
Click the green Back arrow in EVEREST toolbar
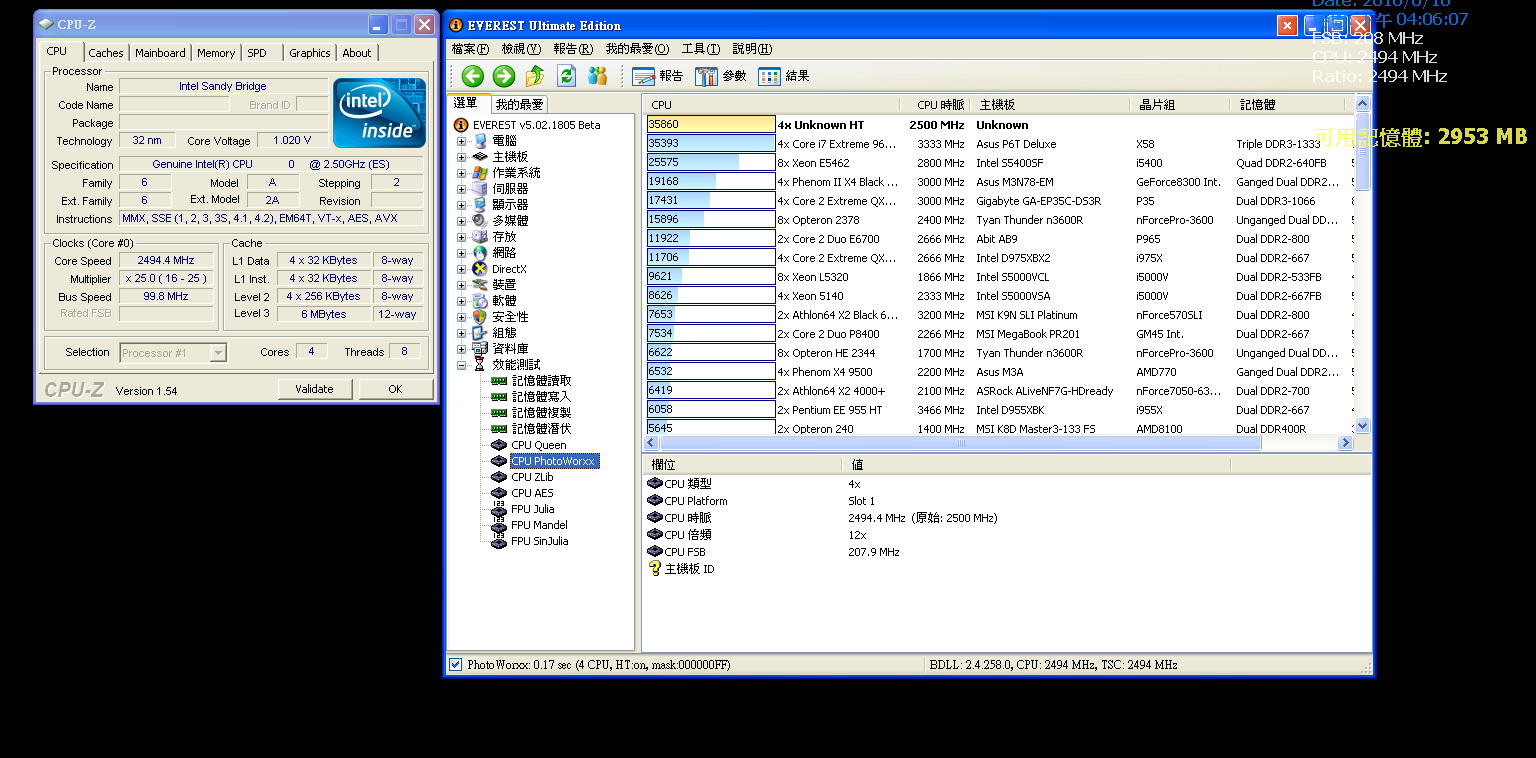[x=473, y=76]
